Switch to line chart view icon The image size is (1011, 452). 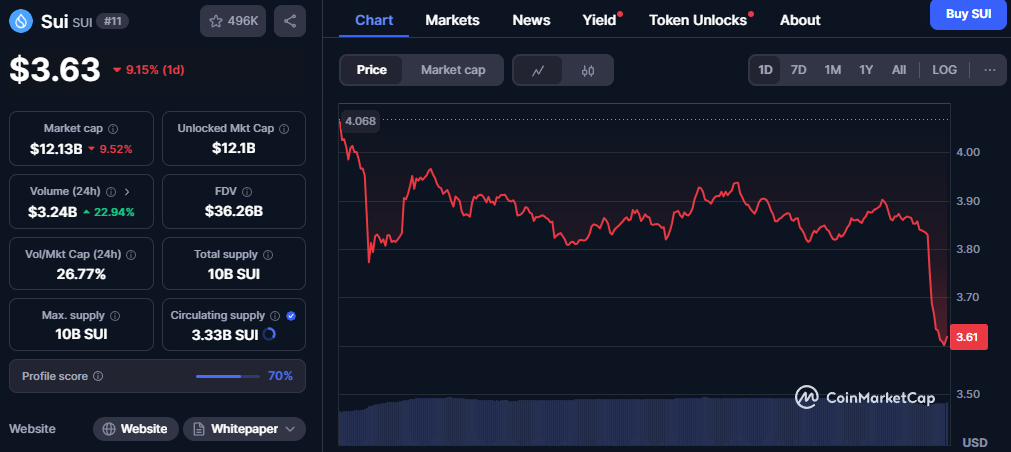point(538,70)
